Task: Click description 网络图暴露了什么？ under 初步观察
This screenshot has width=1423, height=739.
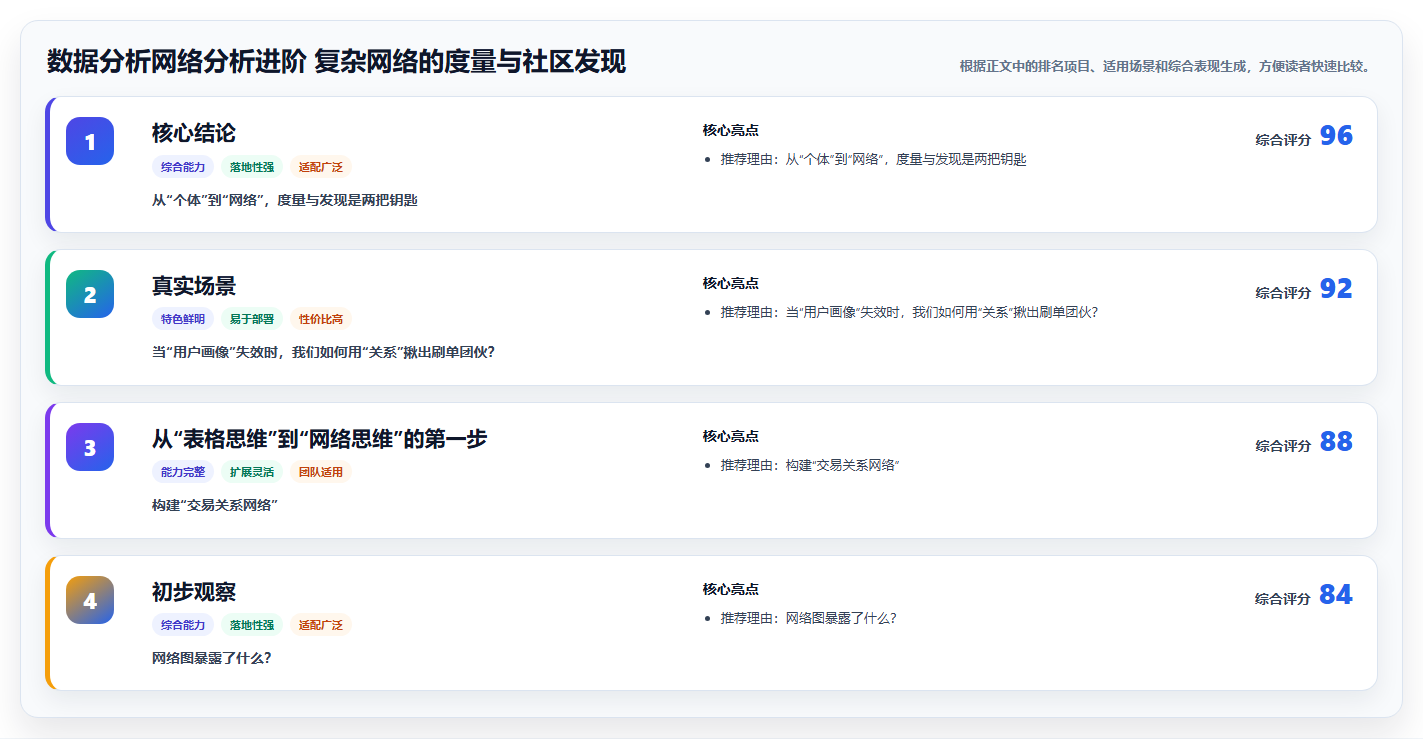Action: (x=212, y=658)
